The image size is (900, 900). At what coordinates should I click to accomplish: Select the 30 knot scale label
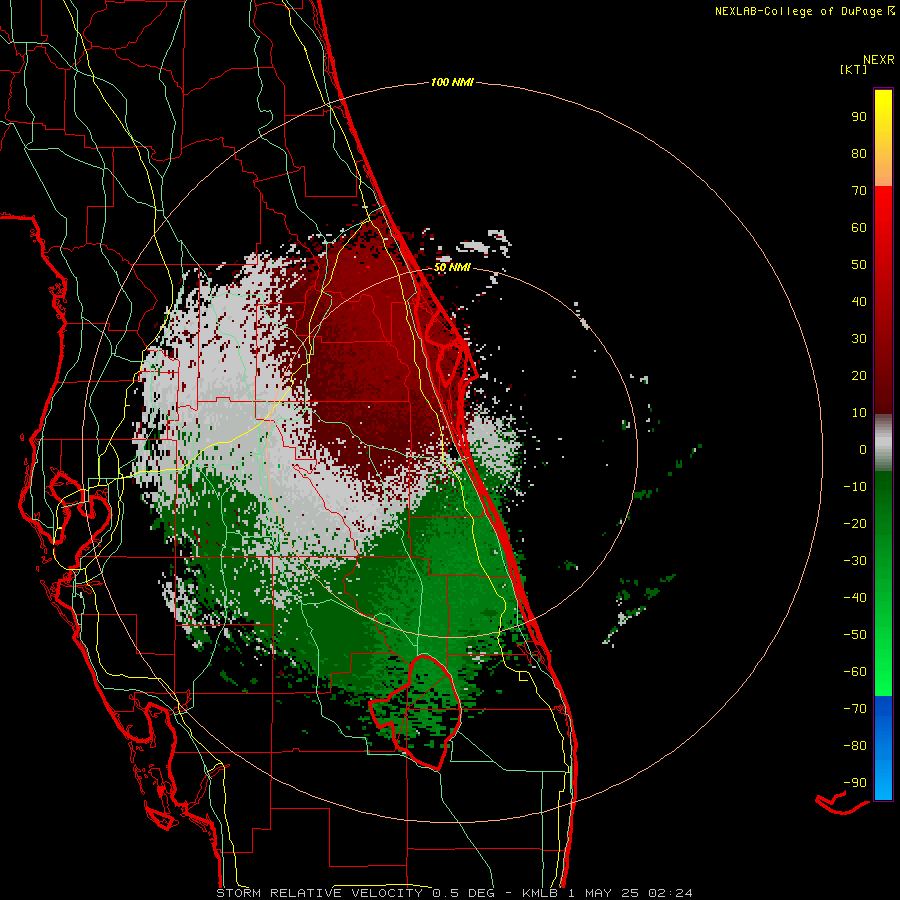click(x=859, y=339)
